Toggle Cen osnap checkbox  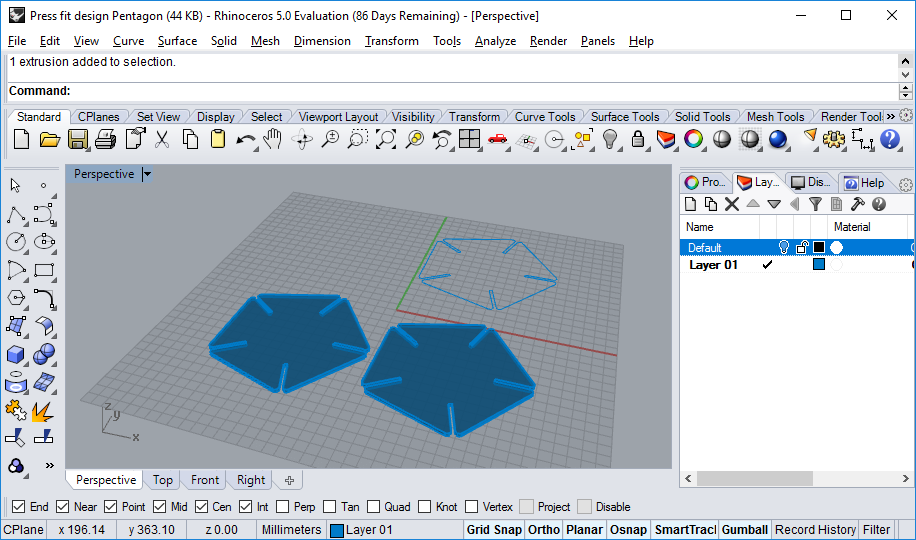pyautogui.click(x=202, y=507)
